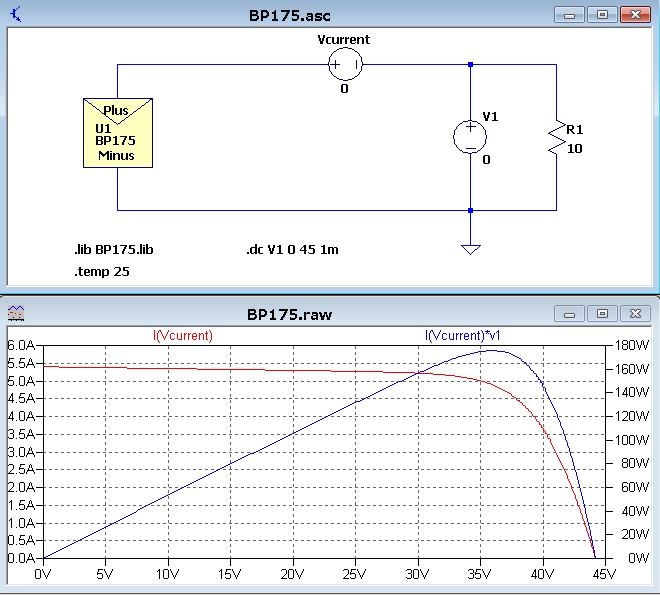Screen dimensions: 660x596
Task: Click the waveform icon in BP175.raw title bar
Action: pyautogui.click(x=16, y=313)
